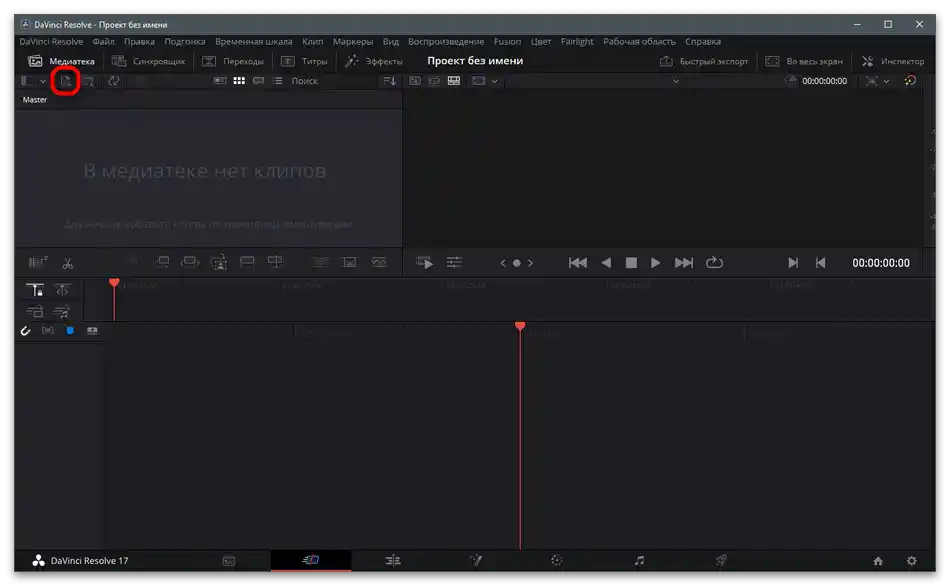The height and width of the screenshot is (586, 950).
Task: Toggle the video-only track icon
Action: point(35,312)
